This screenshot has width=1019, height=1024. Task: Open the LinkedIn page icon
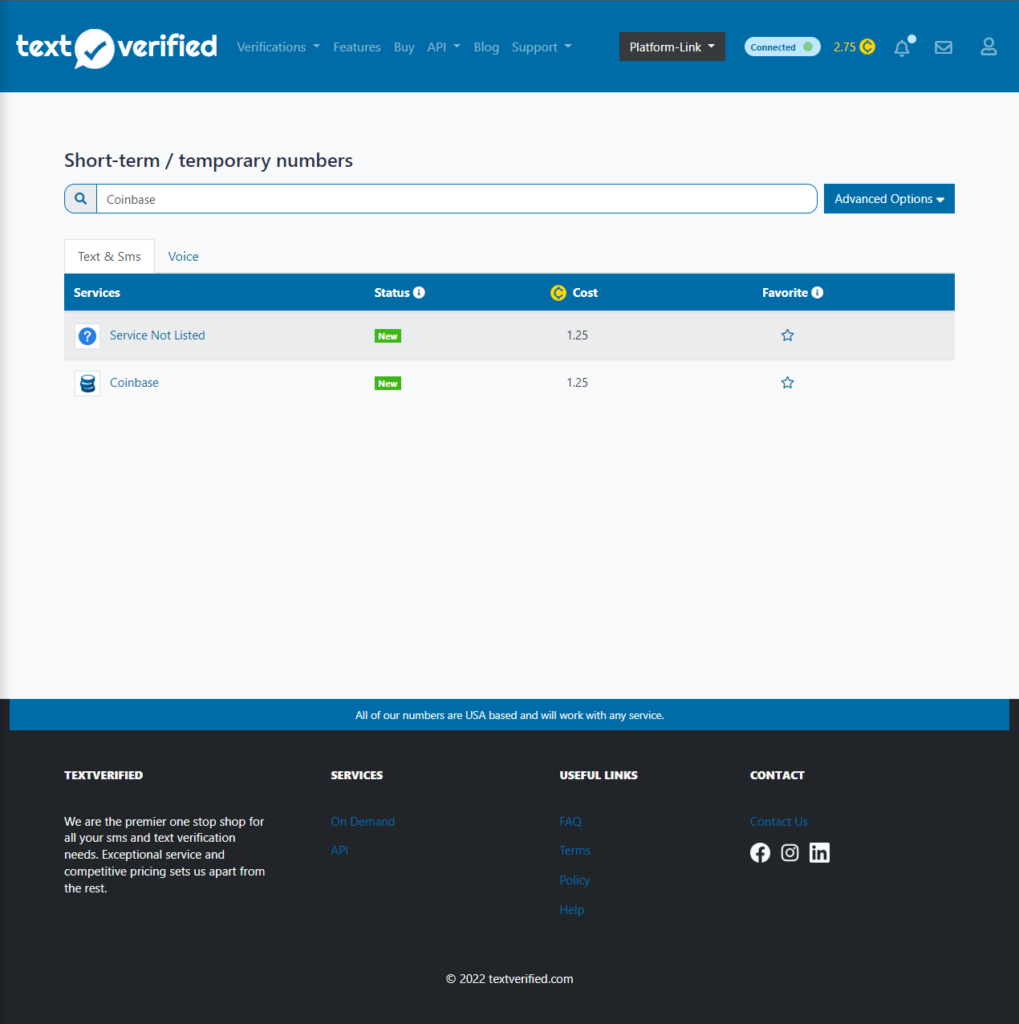tap(819, 853)
